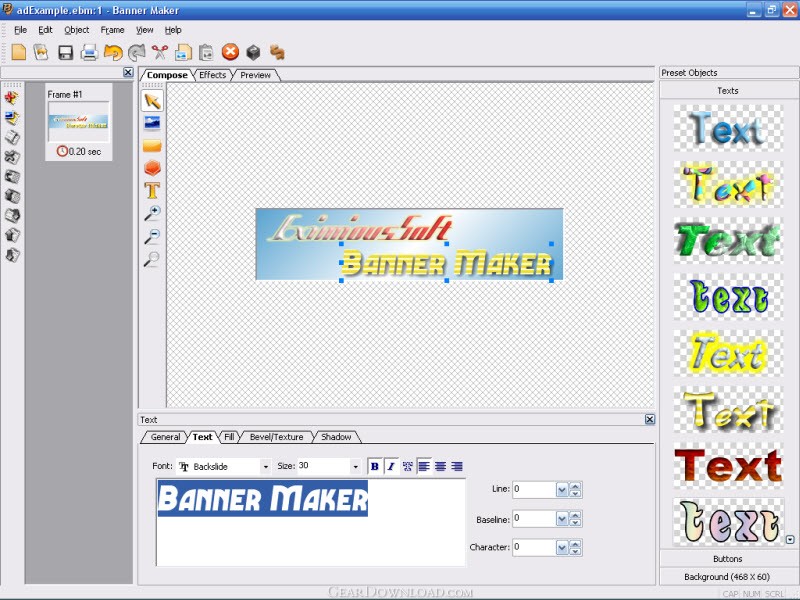Click the third icon in frame sidebar
The image size is (800, 600).
(x=12, y=137)
